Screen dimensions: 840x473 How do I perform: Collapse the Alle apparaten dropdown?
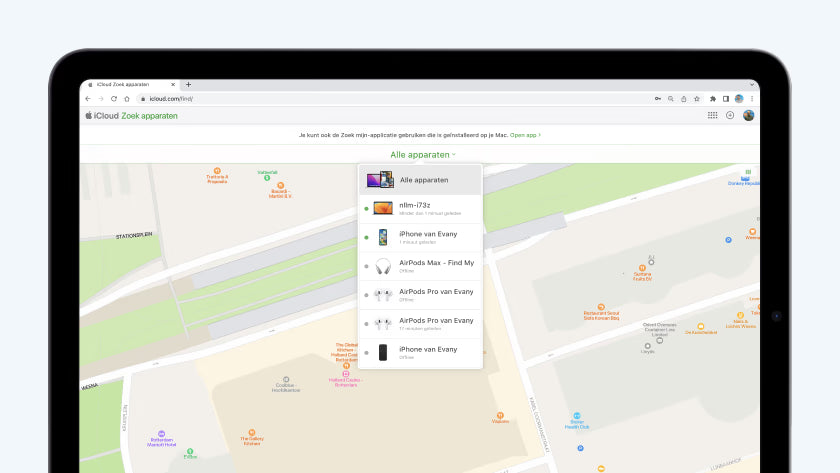tap(422, 155)
